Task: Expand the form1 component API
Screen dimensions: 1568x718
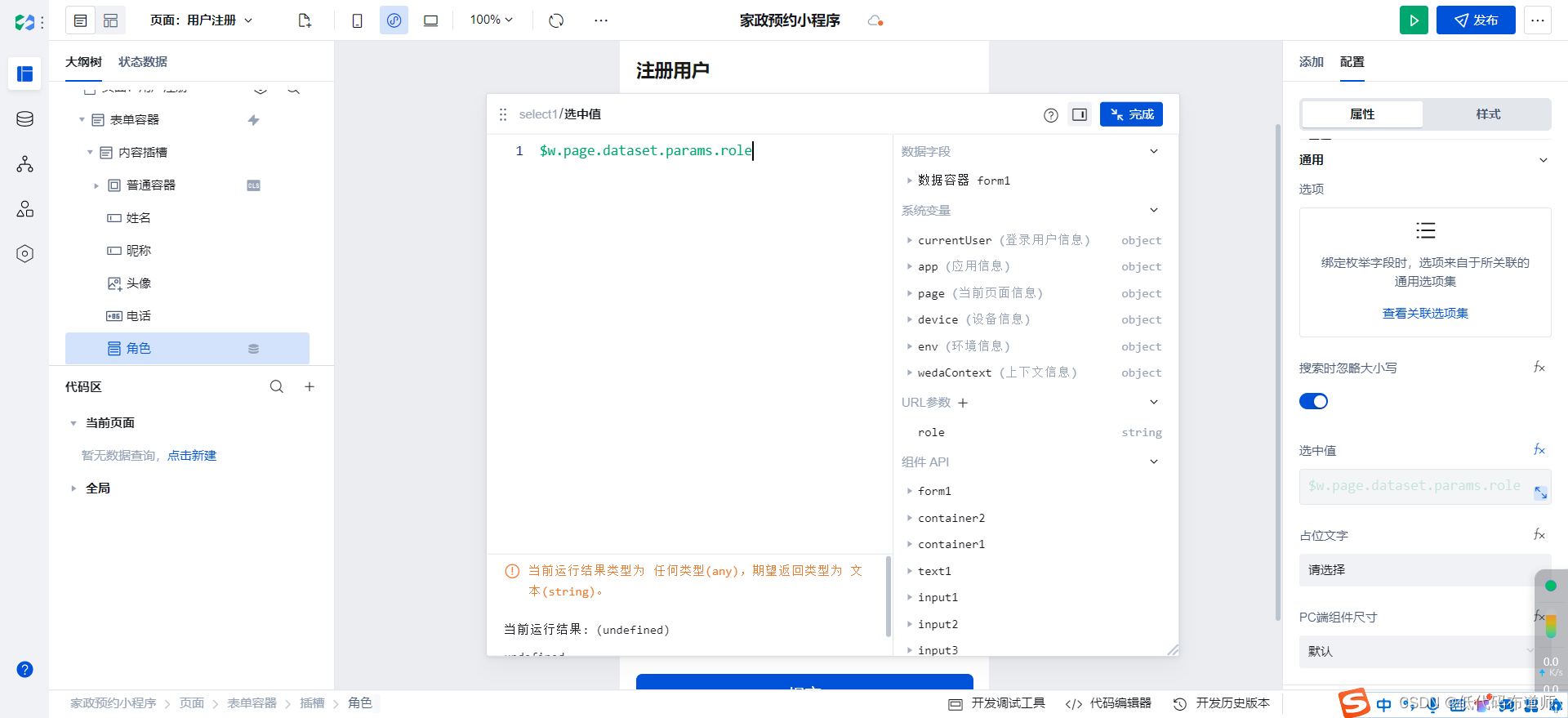Action: 909,491
